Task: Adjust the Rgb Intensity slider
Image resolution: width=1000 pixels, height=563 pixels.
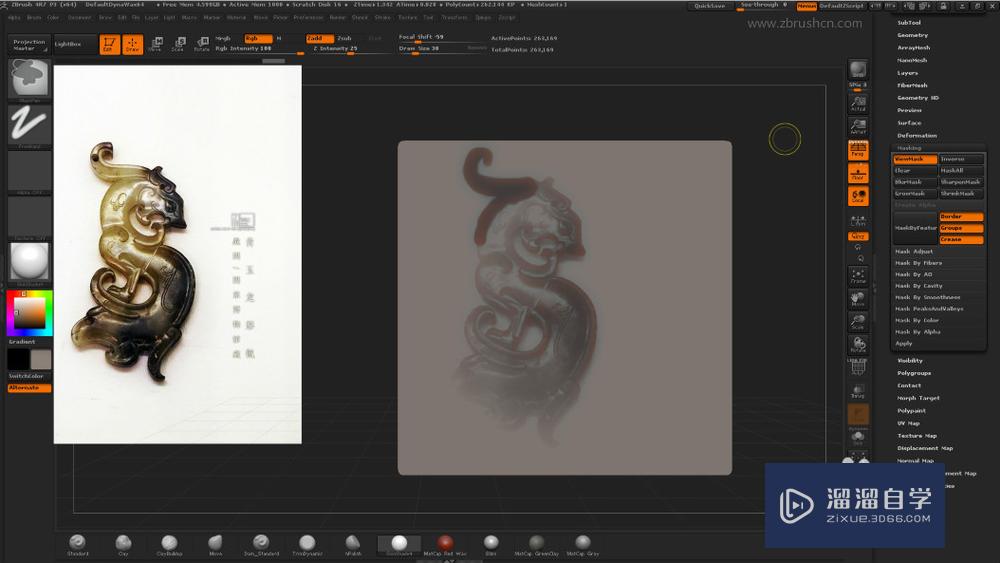Action: pyautogui.click(x=259, y=49)
